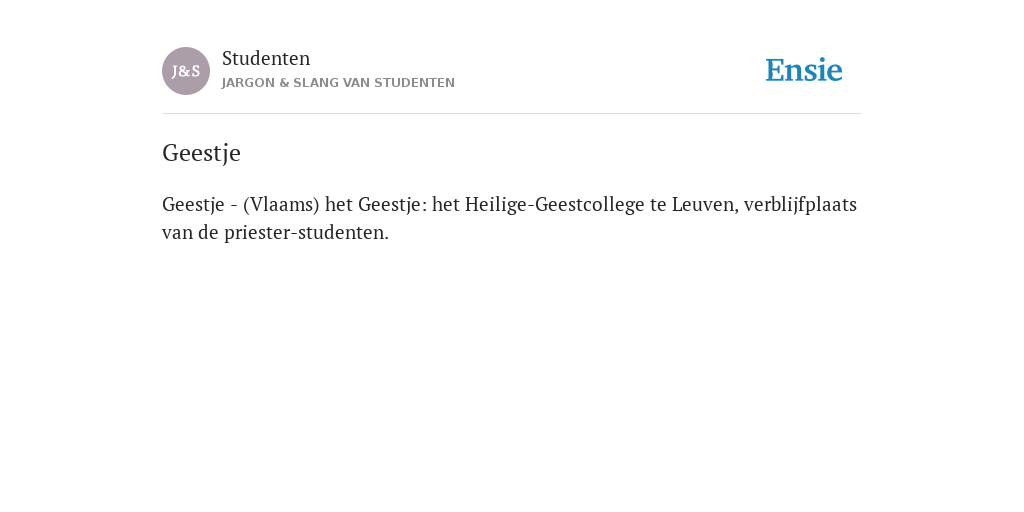Screen dimensions: 1024x512
Task: Click the Studenten author name
Action: point(266,58)
